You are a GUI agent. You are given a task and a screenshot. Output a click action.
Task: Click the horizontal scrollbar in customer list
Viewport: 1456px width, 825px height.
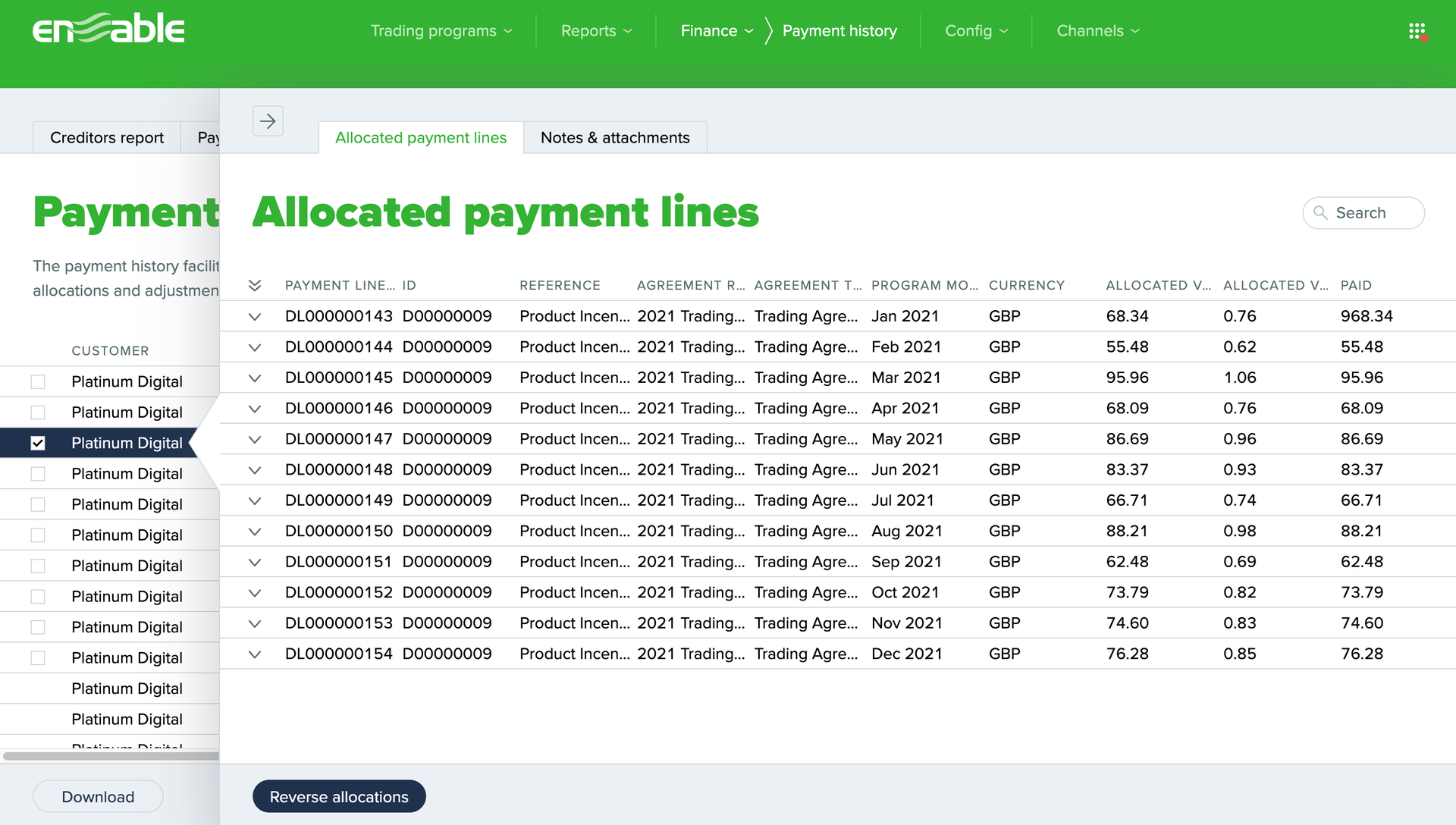pos(111,756)
